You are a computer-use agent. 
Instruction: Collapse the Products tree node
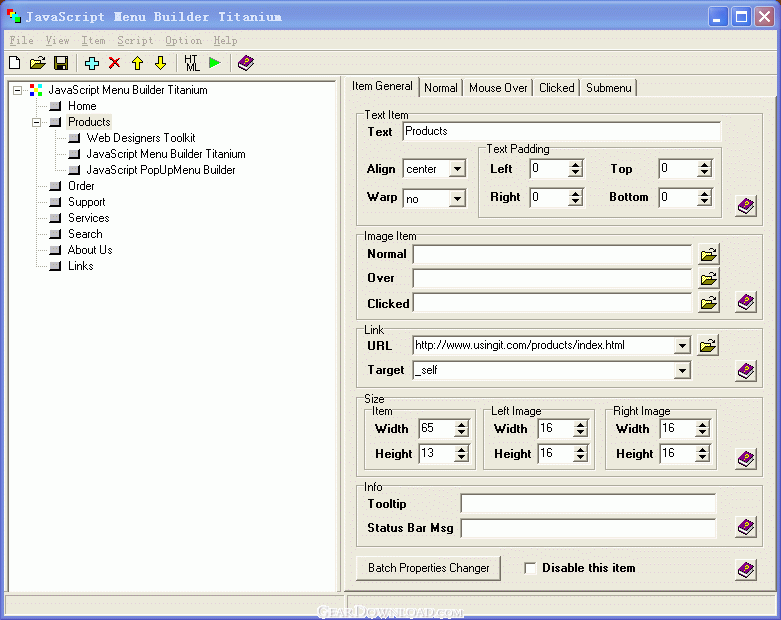(x=36, y=122)
